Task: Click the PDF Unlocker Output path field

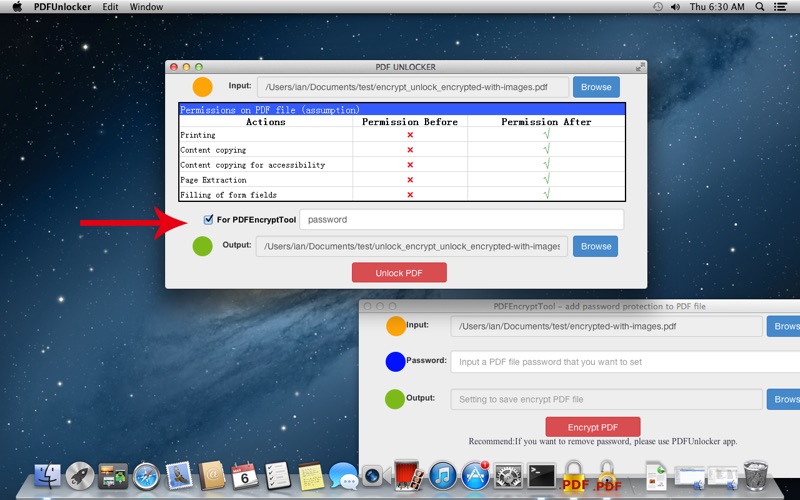Action: 411,246
